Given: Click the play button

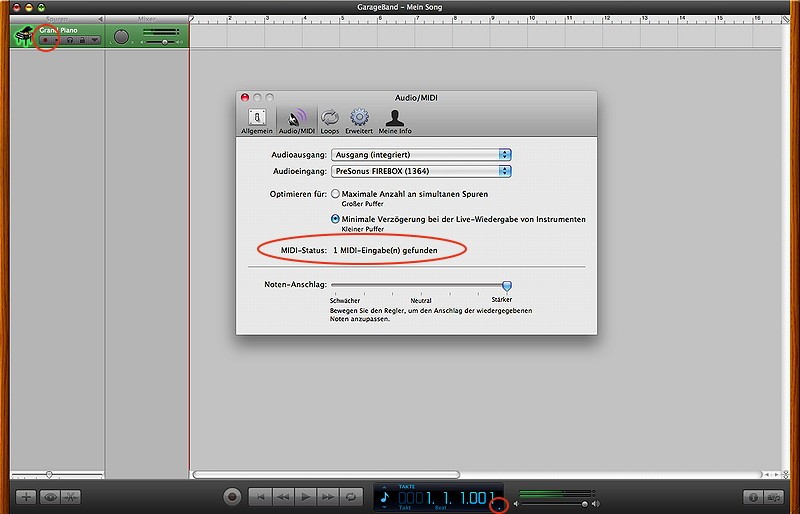Looking at the screenshot, I should tap(306, 497).
